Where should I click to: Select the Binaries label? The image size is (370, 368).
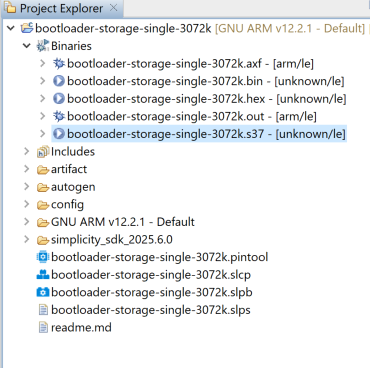71,46
